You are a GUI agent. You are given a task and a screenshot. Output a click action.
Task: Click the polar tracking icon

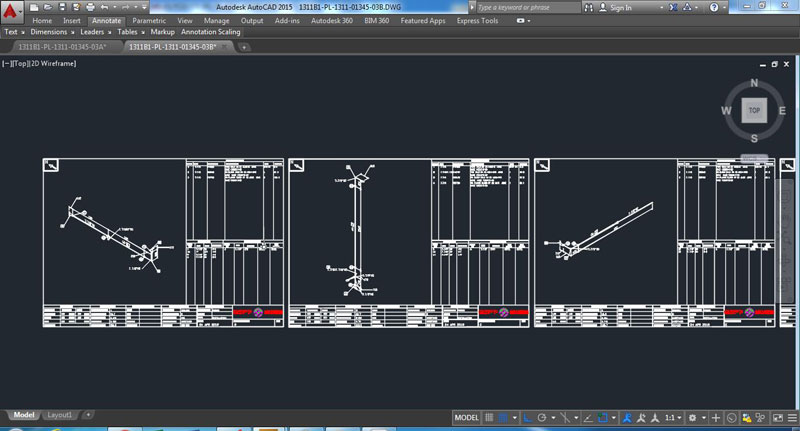541,417
